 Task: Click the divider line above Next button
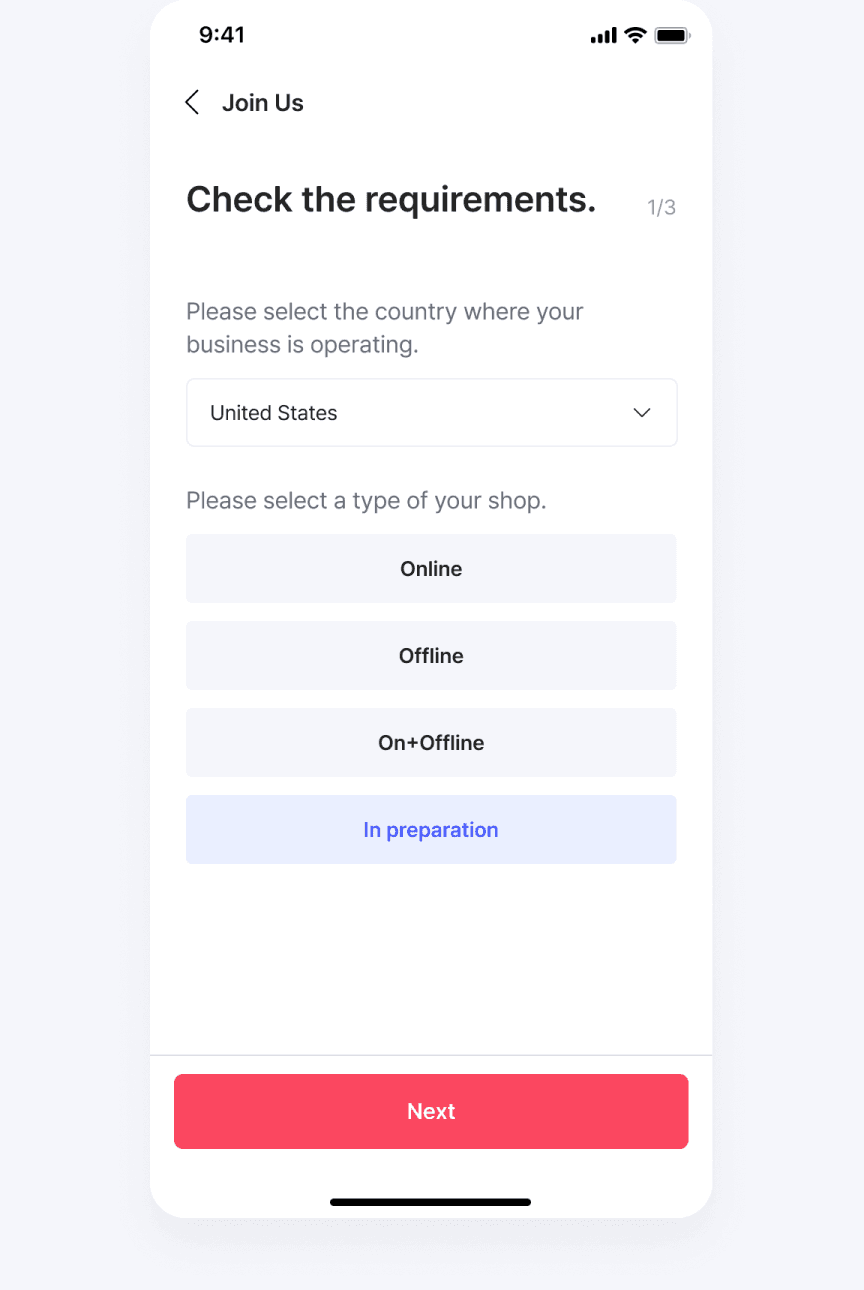(431, 1055)
